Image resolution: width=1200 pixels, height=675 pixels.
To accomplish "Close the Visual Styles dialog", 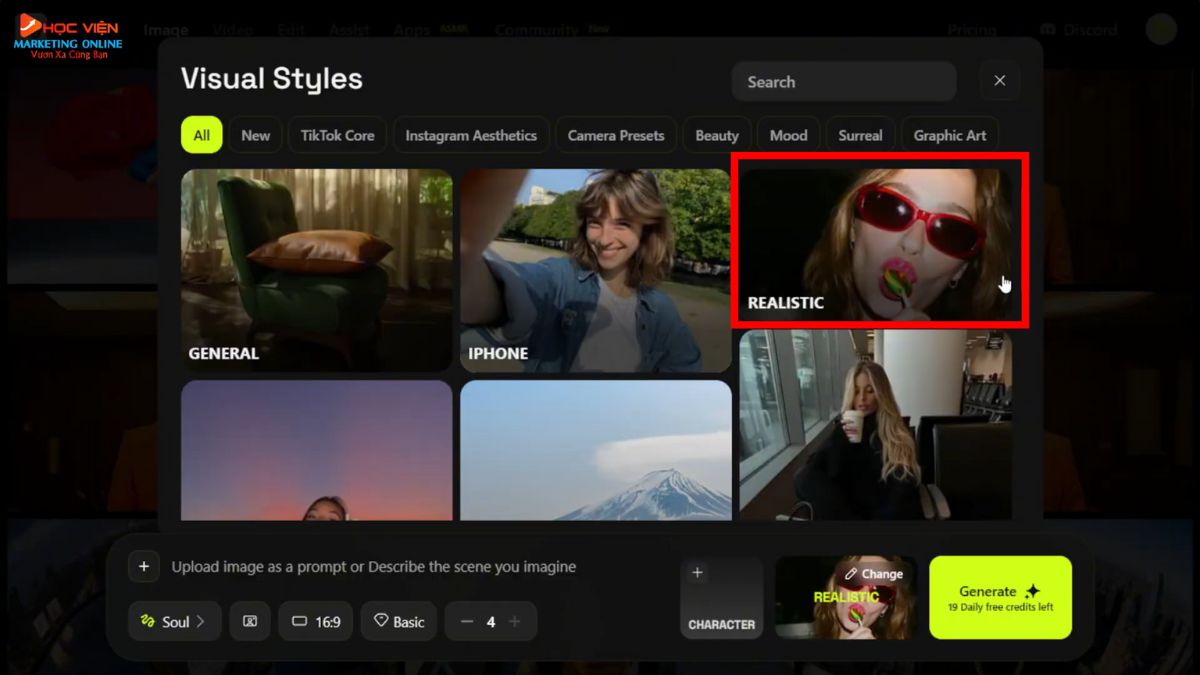I will (999, 81).
